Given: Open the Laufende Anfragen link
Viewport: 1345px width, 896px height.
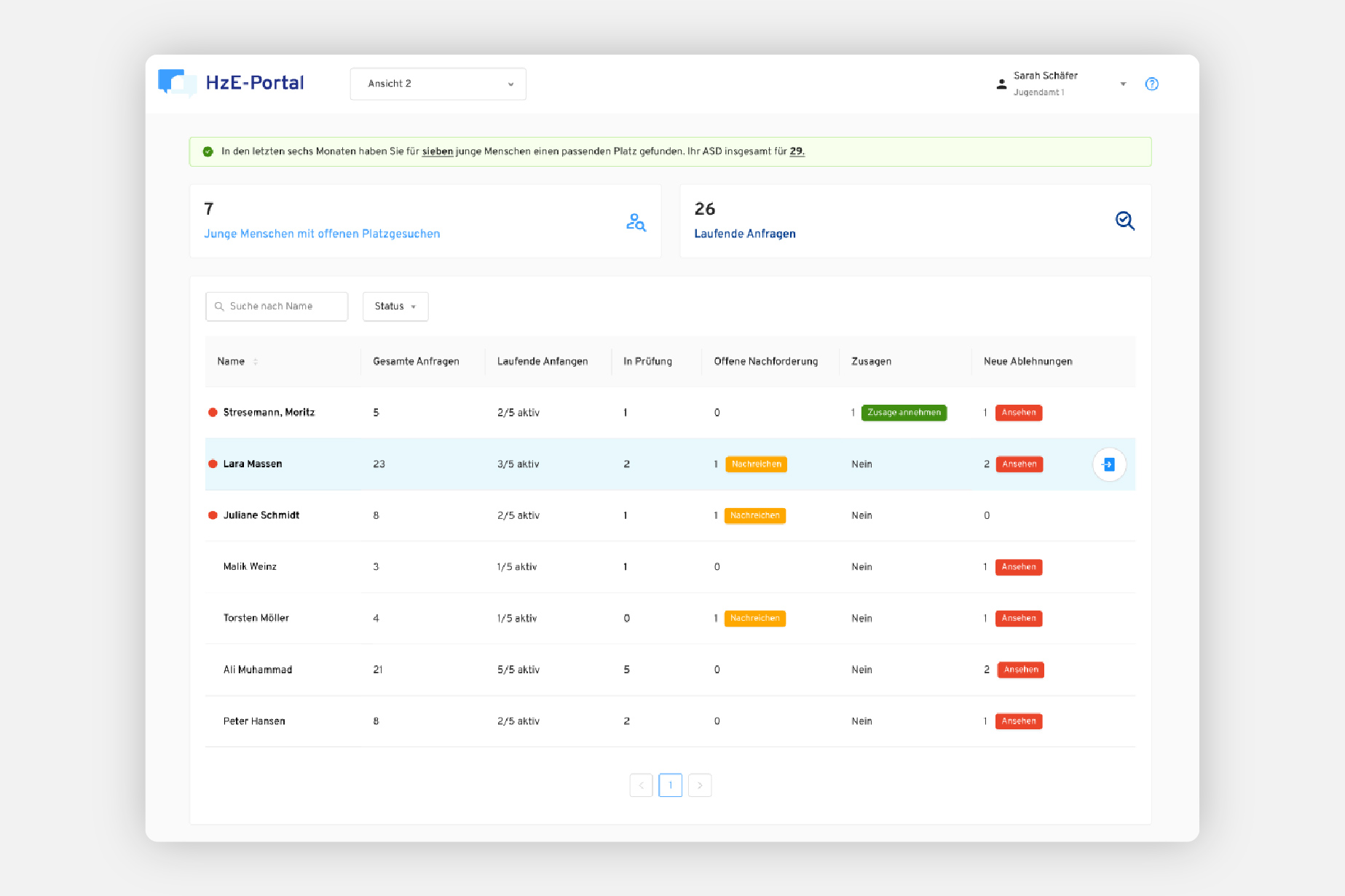Looking at the screenshot, I should click(745, 234).
